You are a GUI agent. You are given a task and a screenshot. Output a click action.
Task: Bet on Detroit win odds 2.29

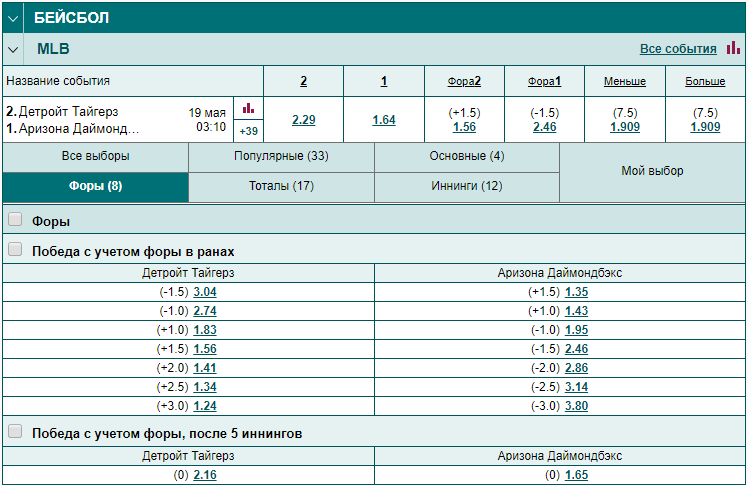click(x=303, y=120)
